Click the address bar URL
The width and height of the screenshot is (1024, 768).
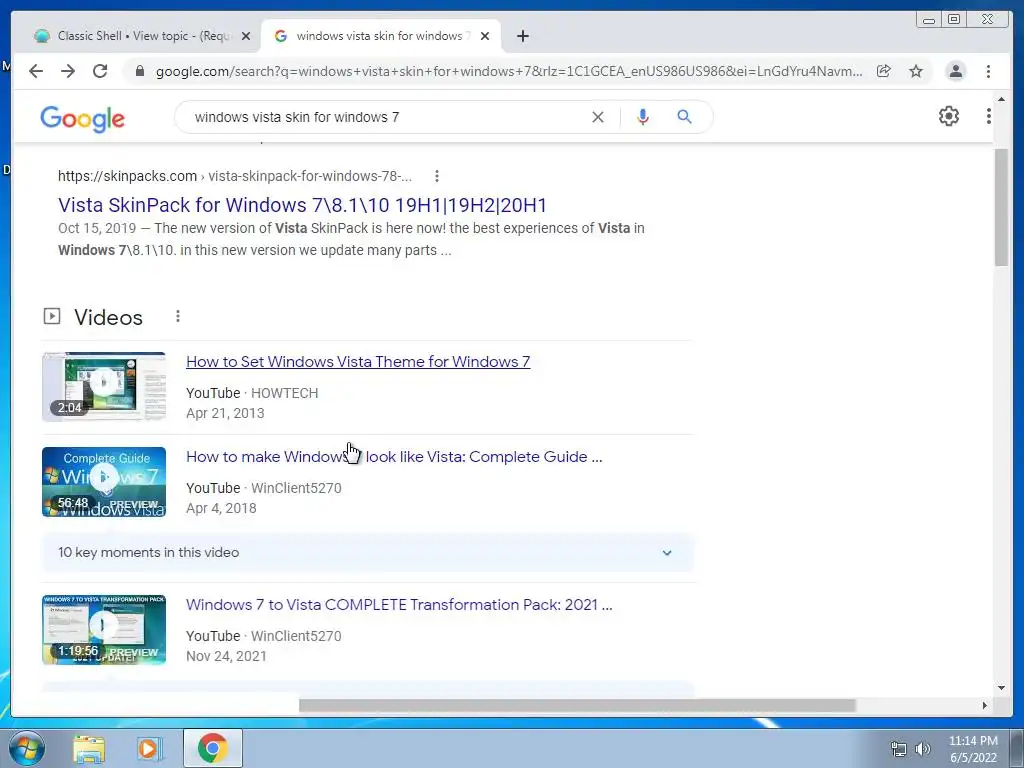coord(509,71)
